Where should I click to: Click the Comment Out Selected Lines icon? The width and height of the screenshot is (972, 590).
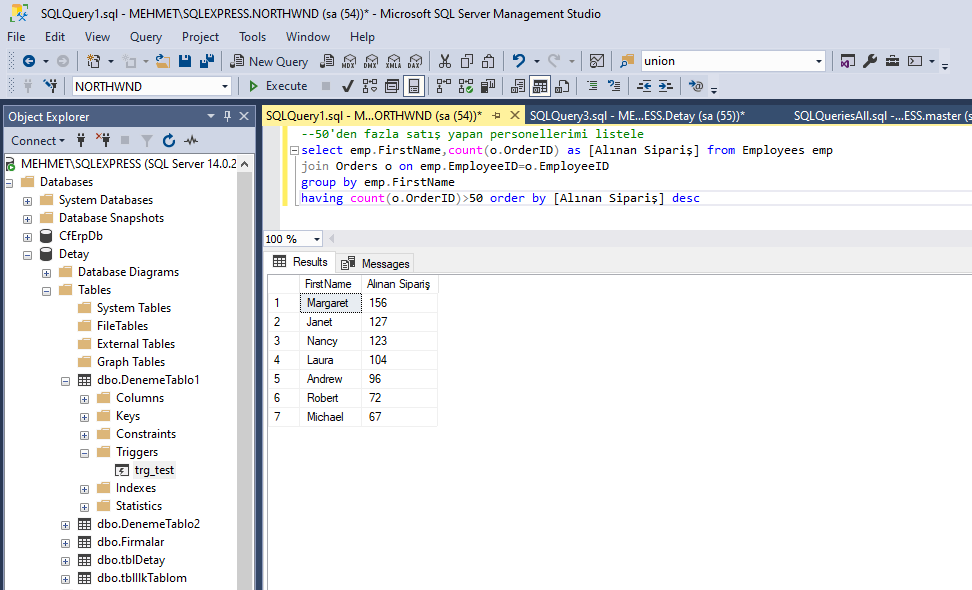pos(592,86)
